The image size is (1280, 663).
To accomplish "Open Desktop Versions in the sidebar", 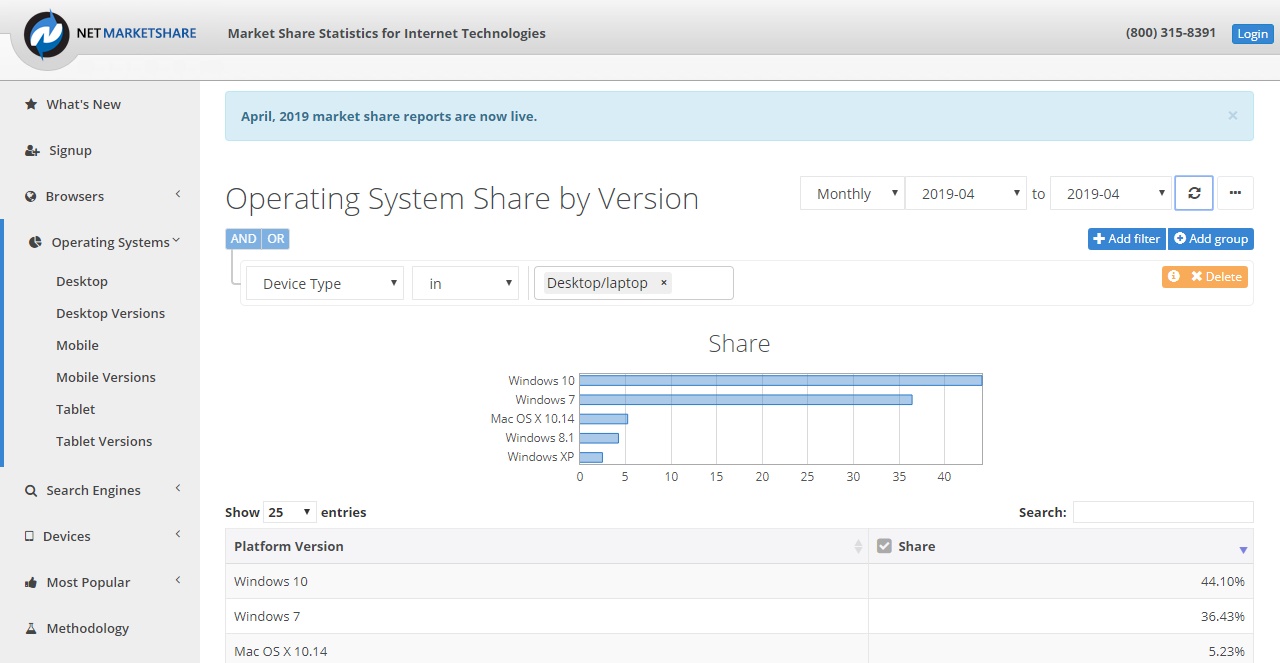I will click(x=110, y=313).
